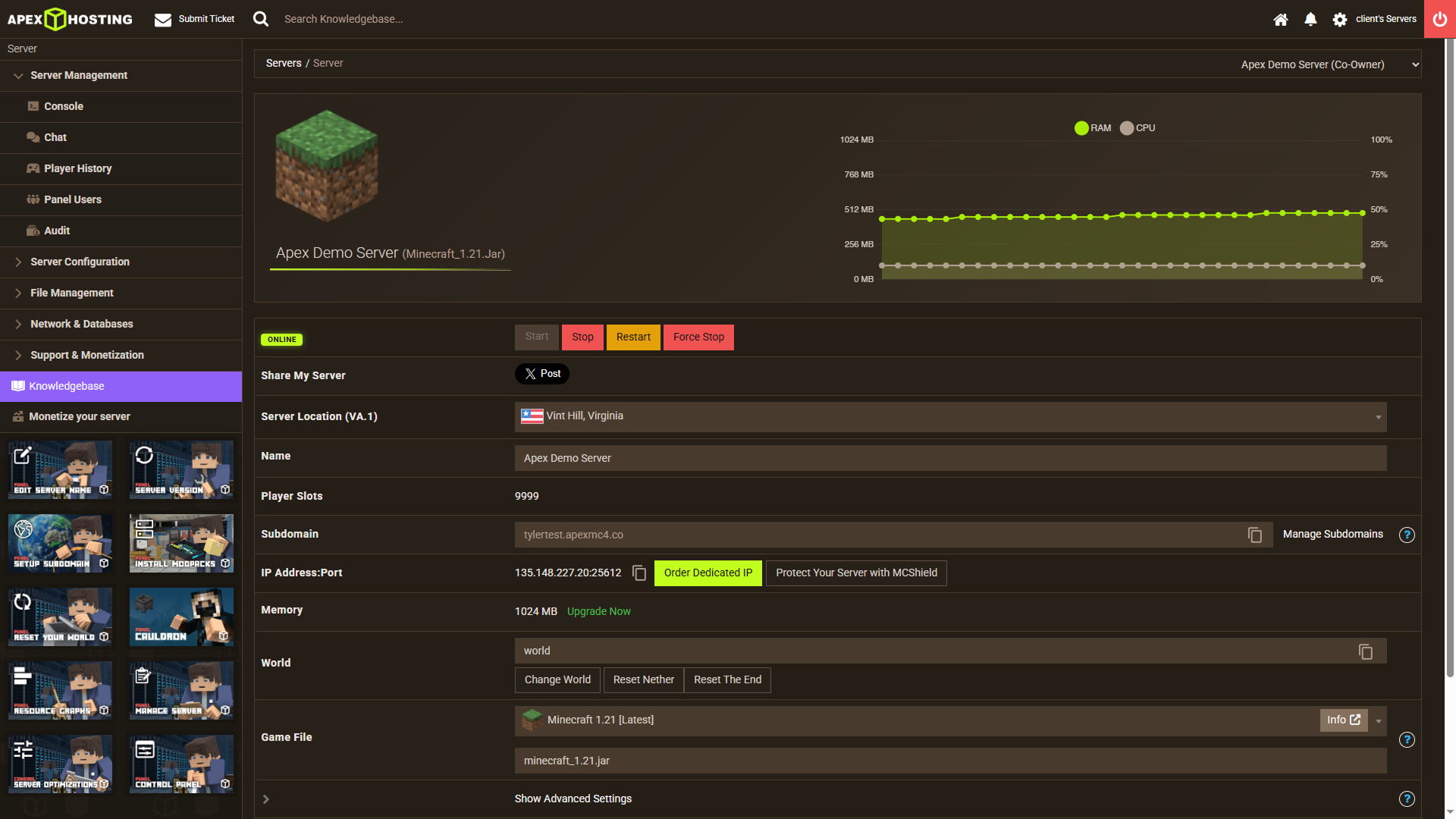Copy the IP address using copy icon
Image resolution: width=1456 pixels, height=819 pixels.
639,573
